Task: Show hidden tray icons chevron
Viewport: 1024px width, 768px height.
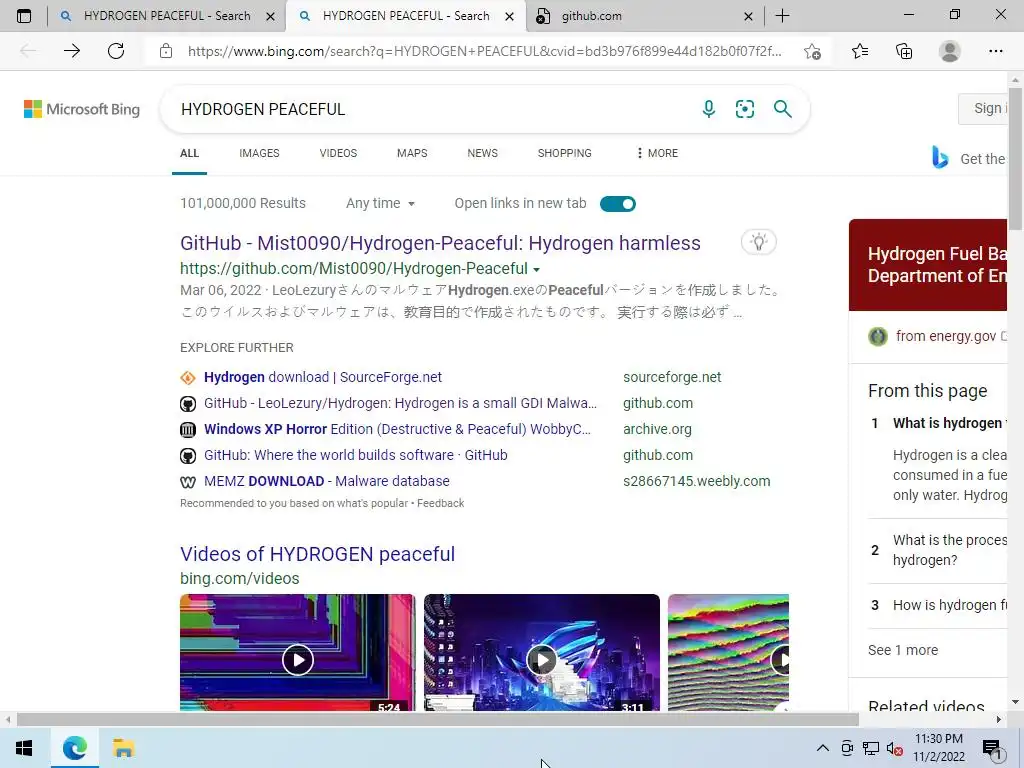Action: point(823,748)
